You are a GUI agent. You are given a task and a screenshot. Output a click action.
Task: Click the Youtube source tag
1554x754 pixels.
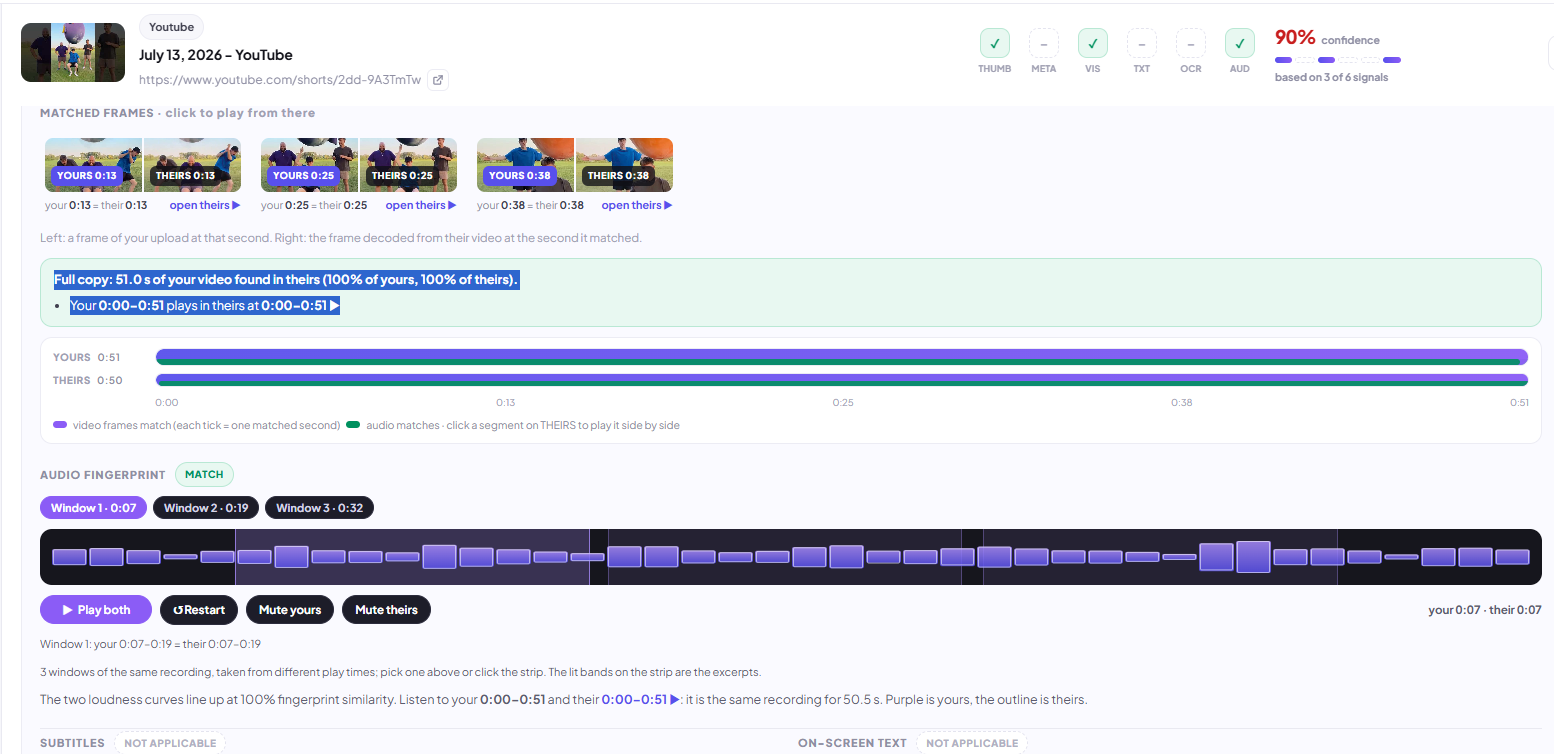(171, 27)
